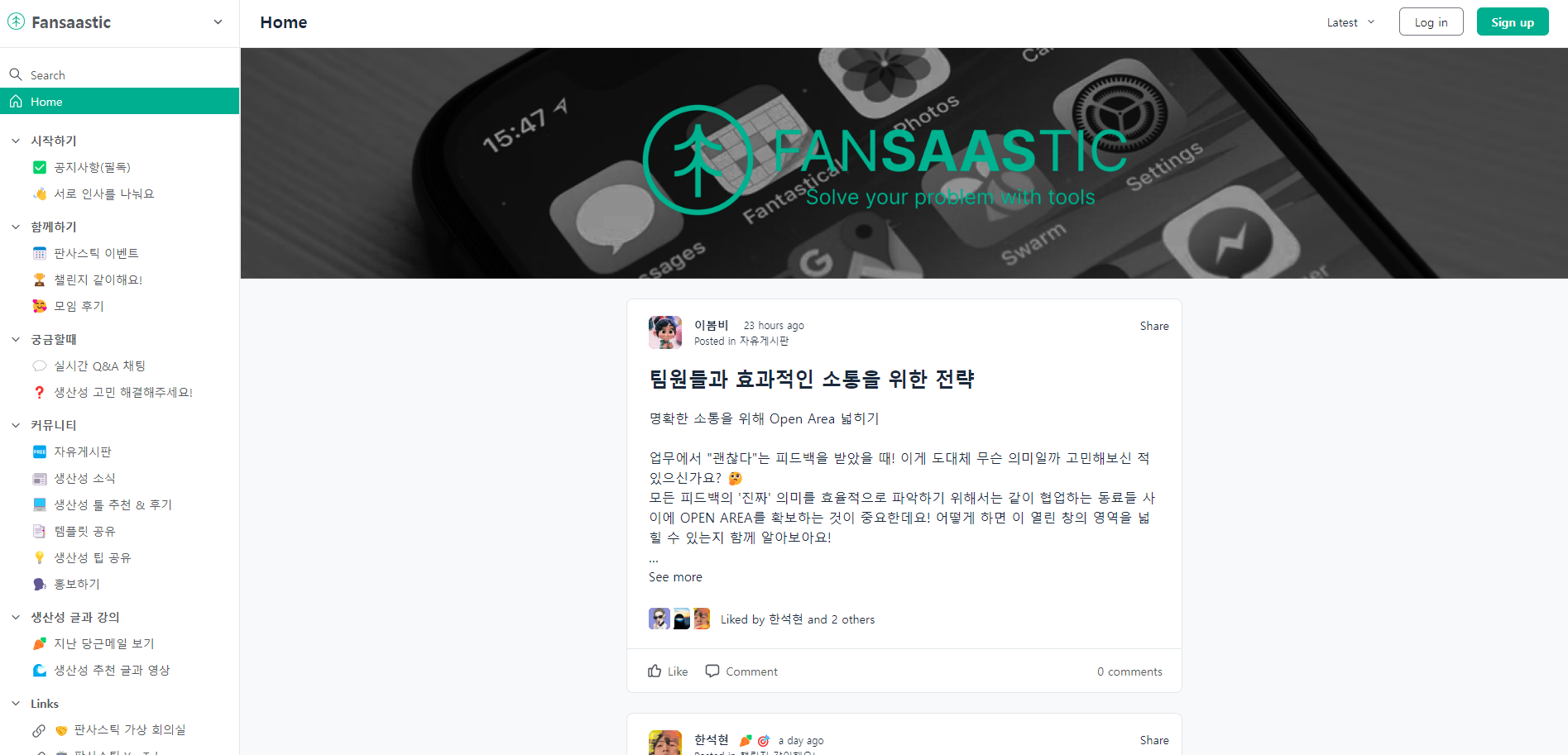
Task: Open 자유게시판 in the sidebar
Action: click(x=83, y=452)
